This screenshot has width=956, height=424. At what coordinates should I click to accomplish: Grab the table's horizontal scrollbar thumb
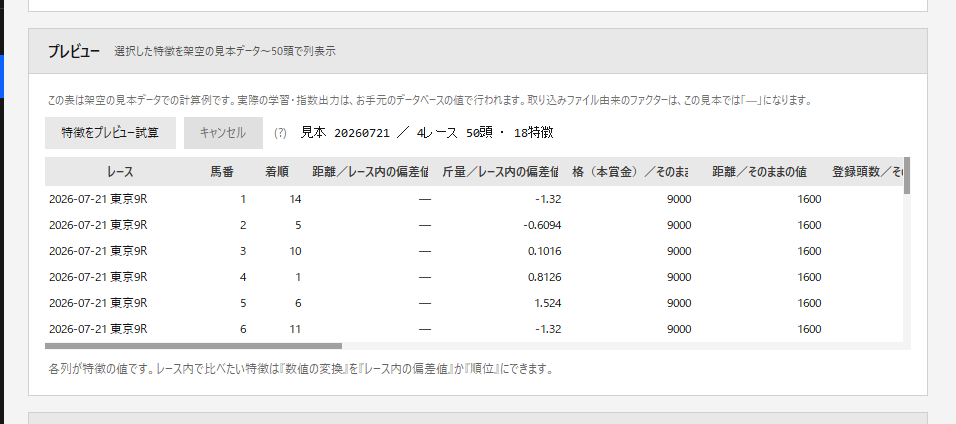coord(193,346)
